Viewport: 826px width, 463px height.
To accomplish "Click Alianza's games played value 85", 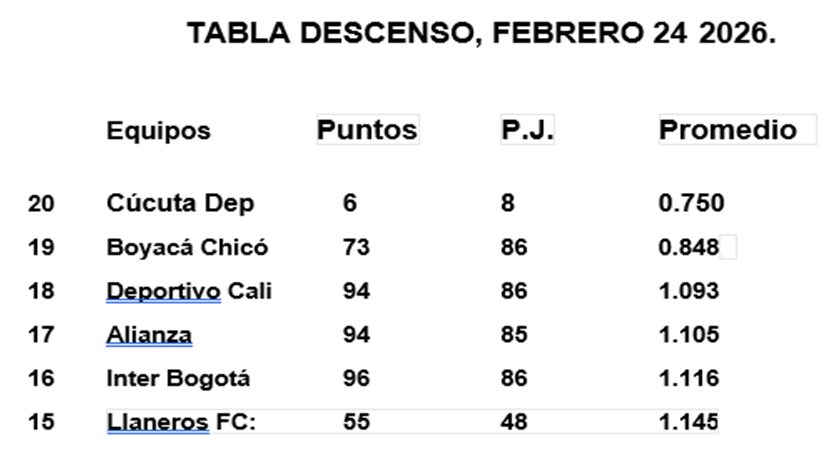I will click(514, 335).
